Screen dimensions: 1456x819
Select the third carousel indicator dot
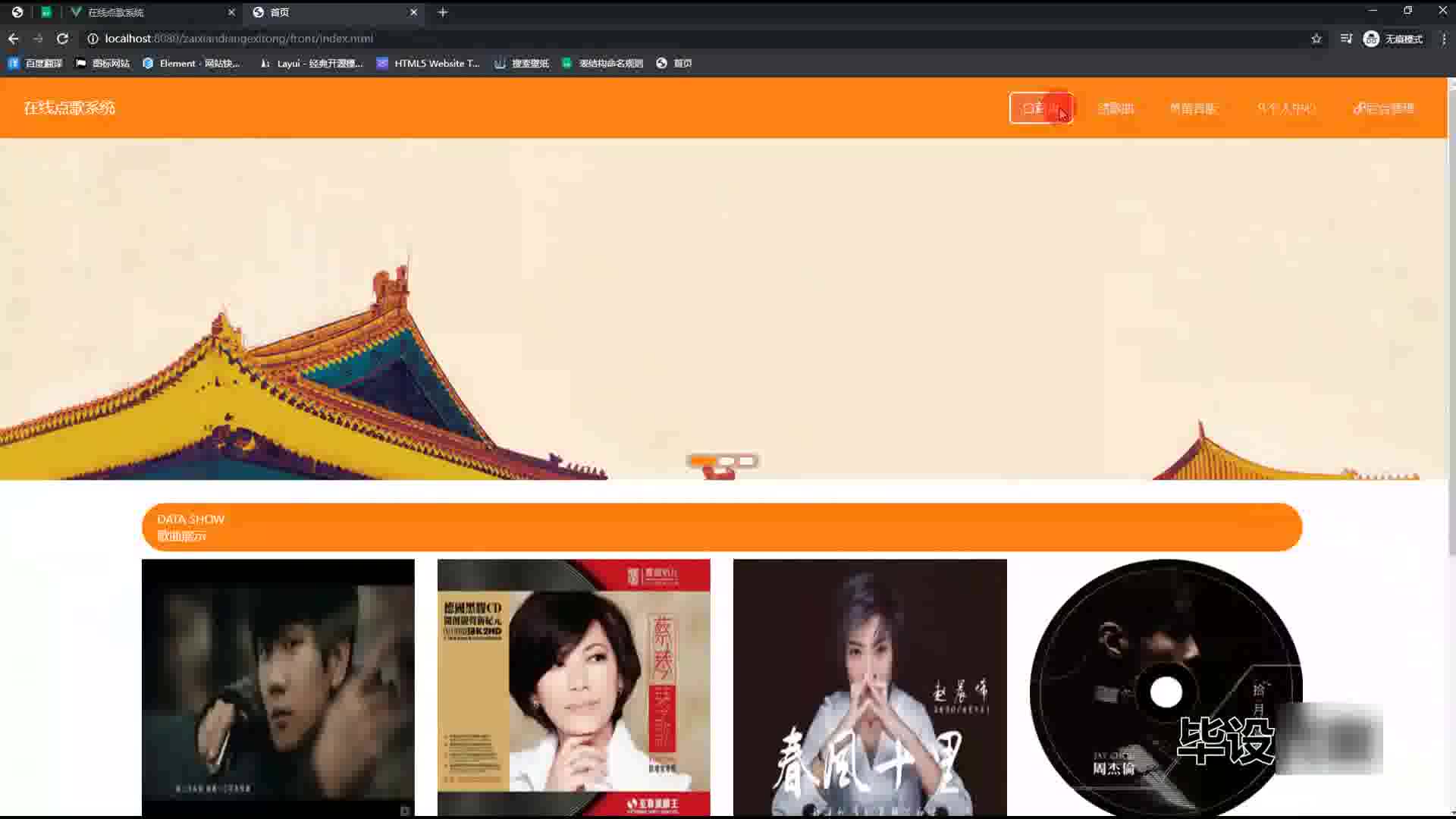(x=747, y=461)
